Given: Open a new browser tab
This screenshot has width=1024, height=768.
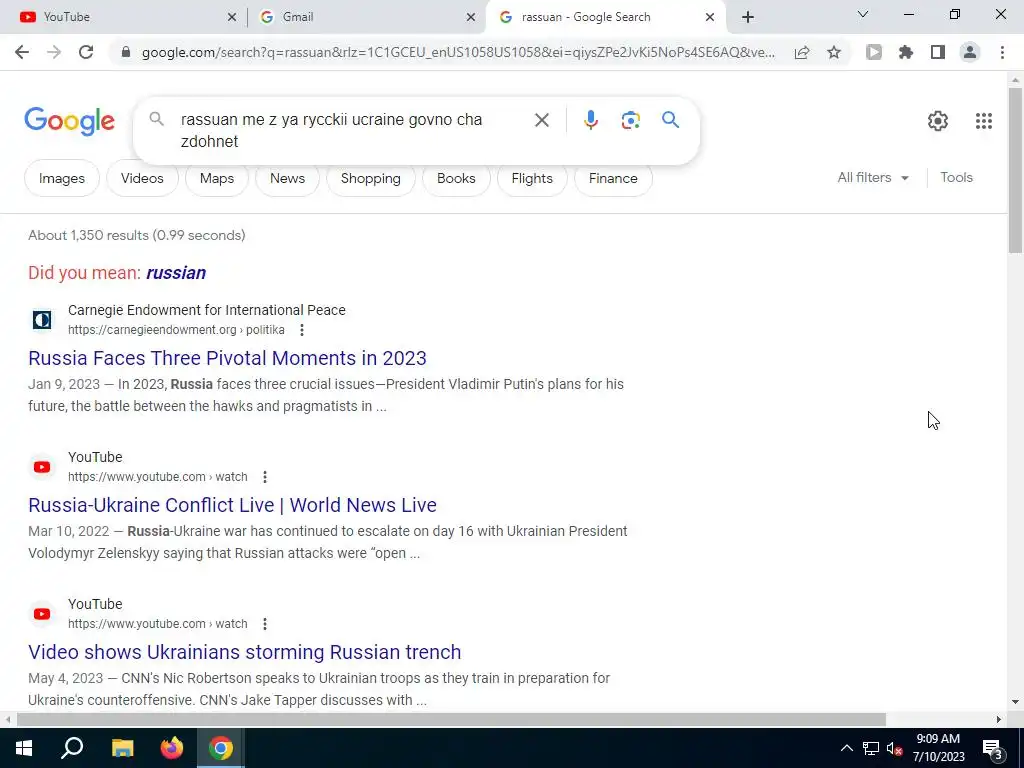Looking at the screenshot, I should pos(748,18).
